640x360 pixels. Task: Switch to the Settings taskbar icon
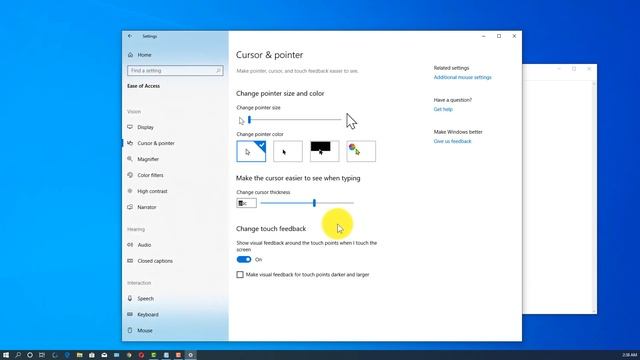tap(191, 355)
